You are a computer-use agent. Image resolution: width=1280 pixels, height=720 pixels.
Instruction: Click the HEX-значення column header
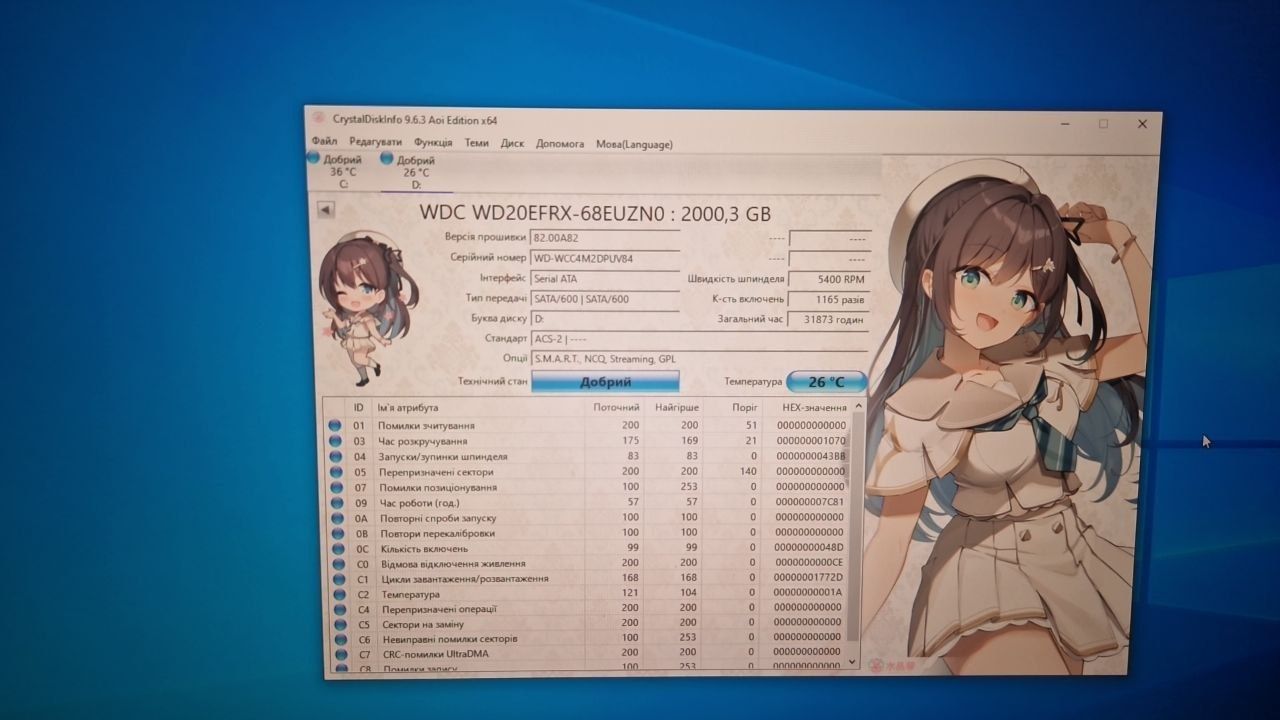tap(814, 408)
